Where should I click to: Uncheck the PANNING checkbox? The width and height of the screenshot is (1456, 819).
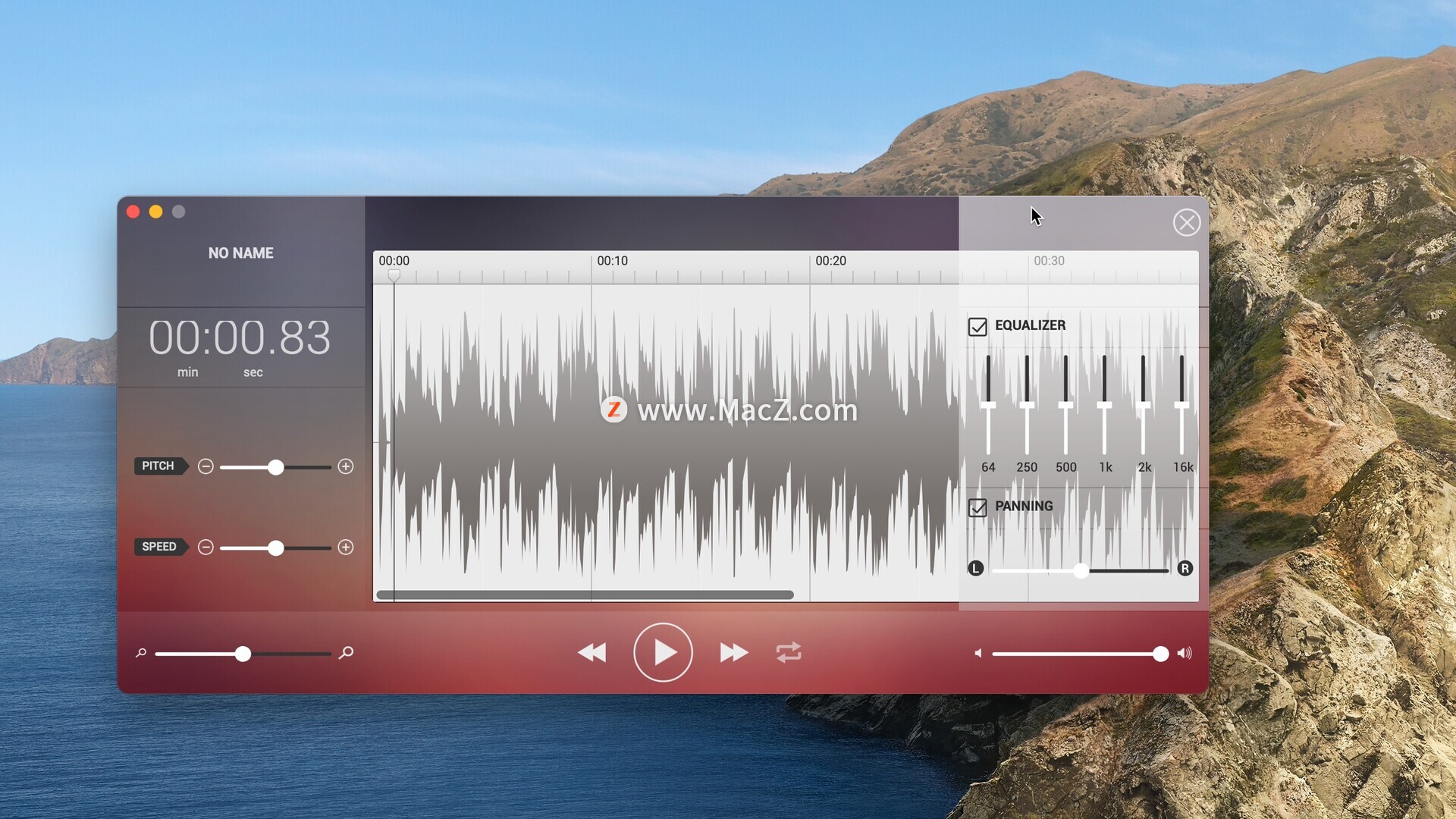[x=977, y=507]
